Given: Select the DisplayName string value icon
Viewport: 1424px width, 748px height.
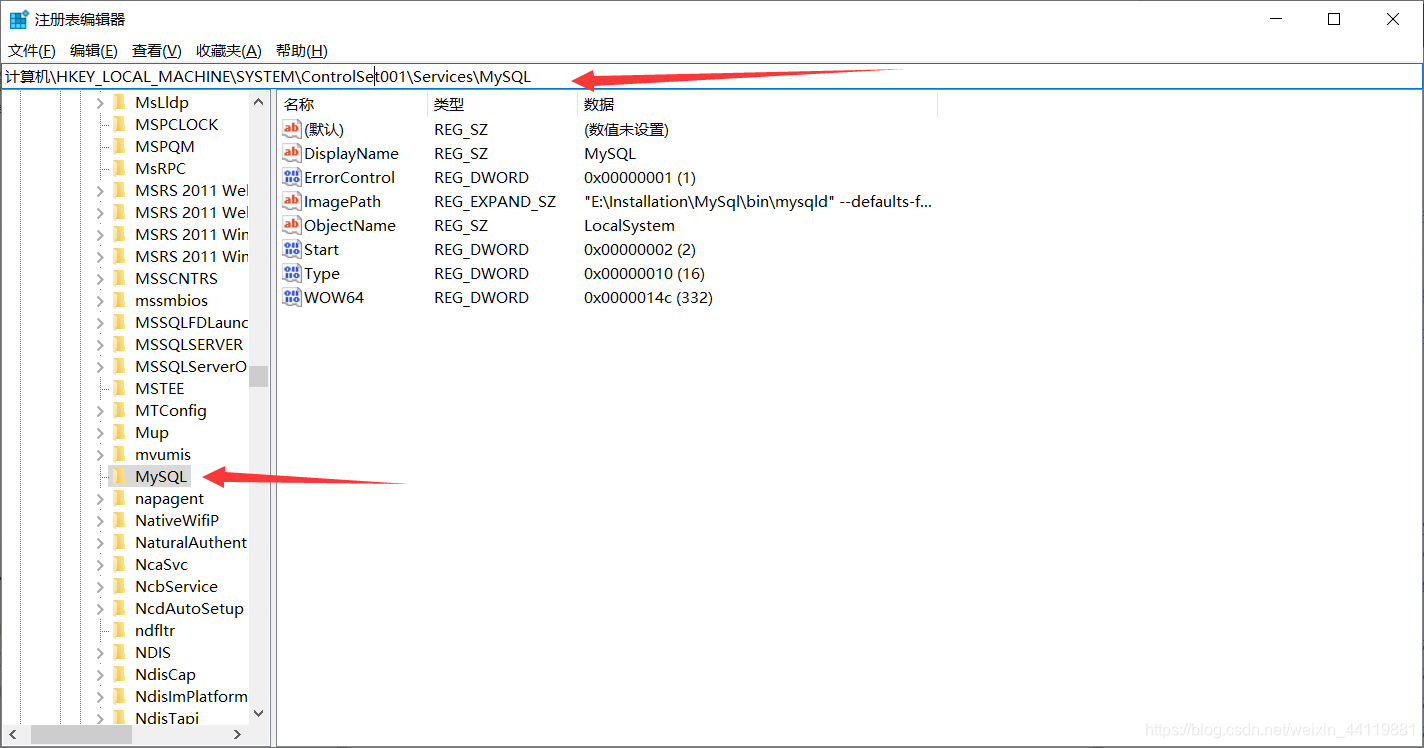Looking at the screenshot, I should pos(292,153).
